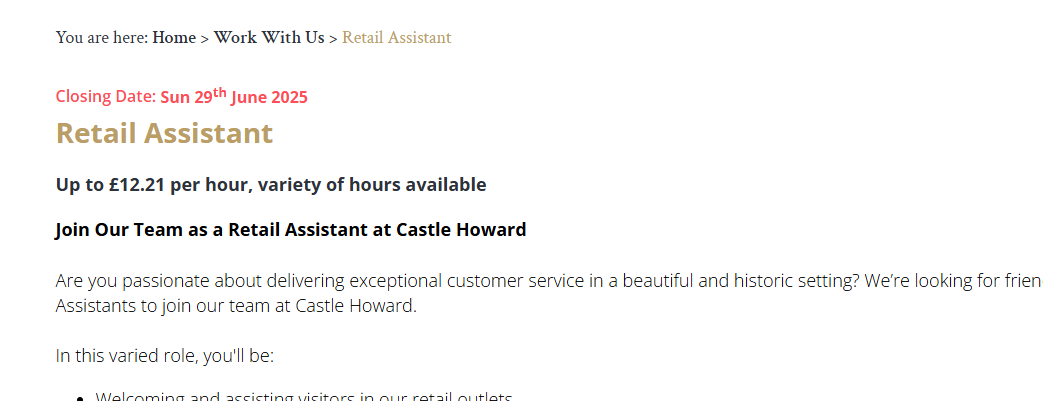Go to the Work With Us breadcrumb
Image resolution: width=1043 pixels, height=401 pixels.
269,38
